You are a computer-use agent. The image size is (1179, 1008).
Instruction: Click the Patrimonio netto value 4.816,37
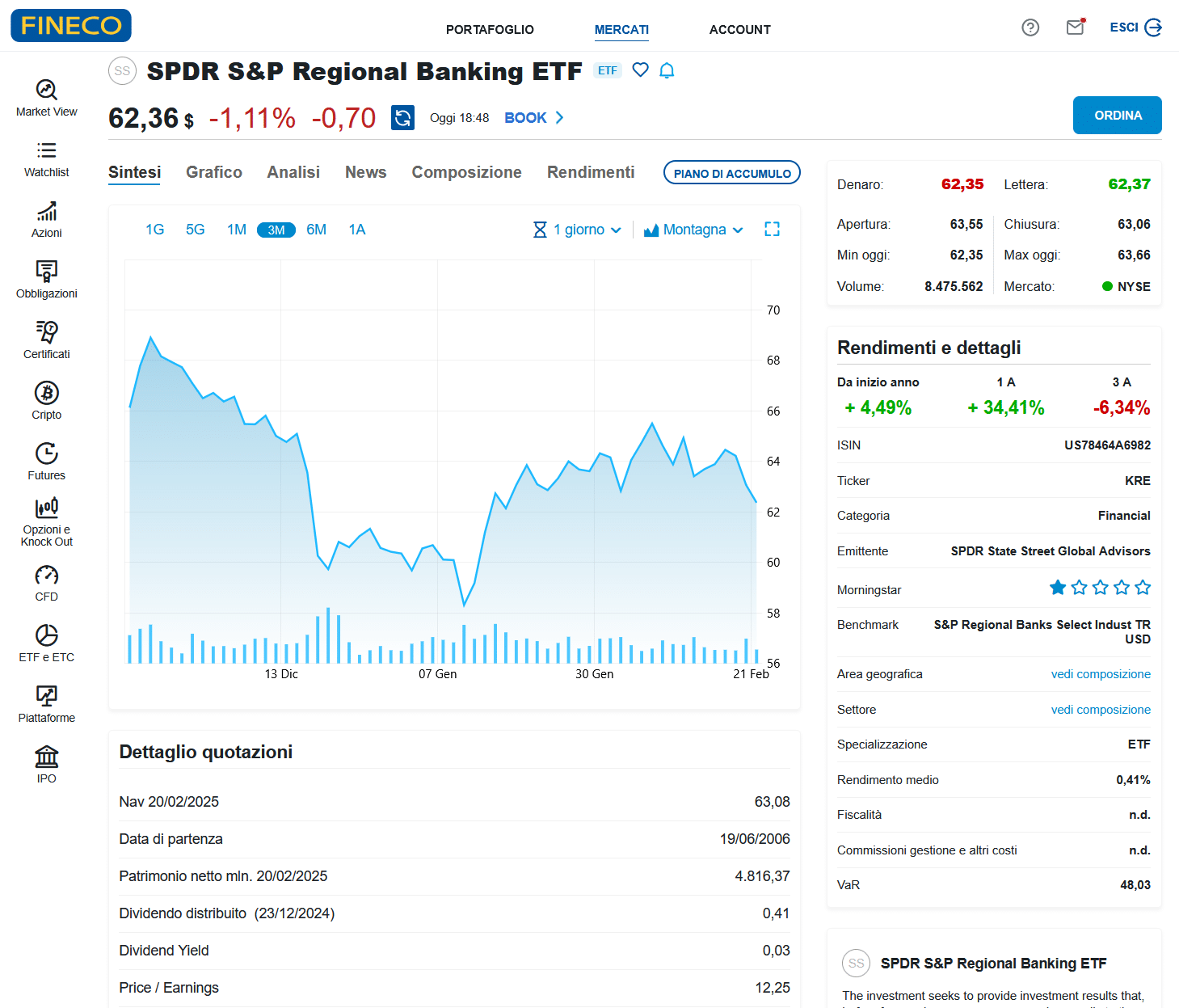762,876
